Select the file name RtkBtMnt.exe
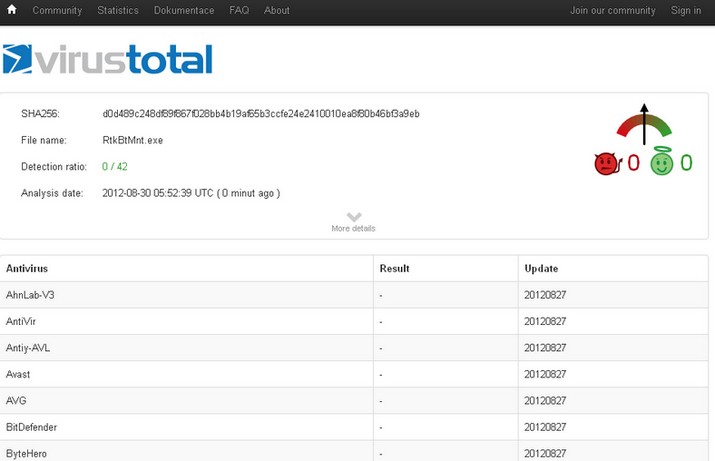715x461 pixels. [133, 140]
